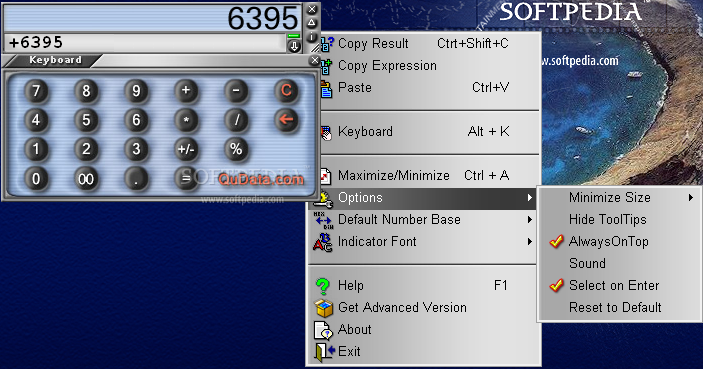Viewport: 703px width, 369px height.
Task: Click the divide slash key
Action: (236, 121)
